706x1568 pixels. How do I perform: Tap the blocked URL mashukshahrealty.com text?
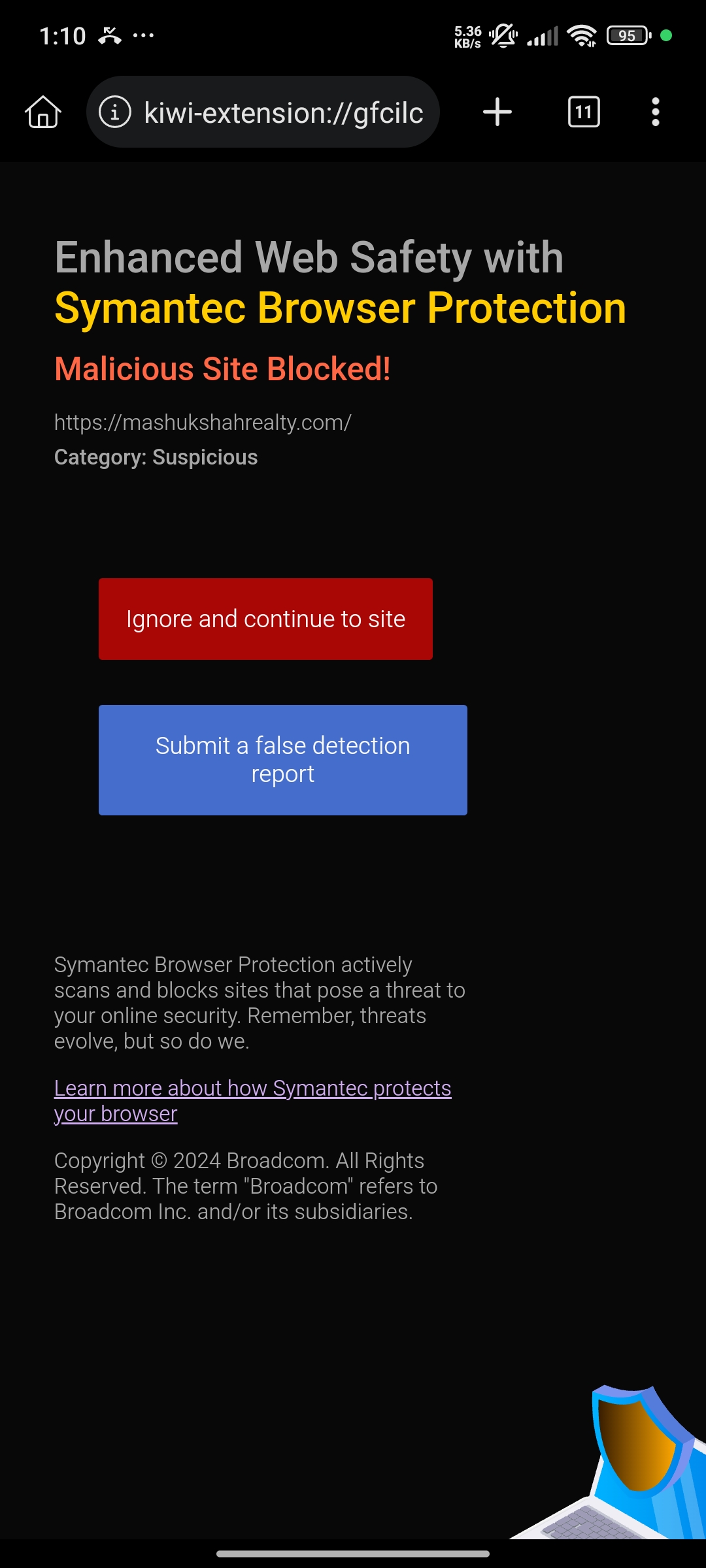pyautogui.click(x=203, y=423)
